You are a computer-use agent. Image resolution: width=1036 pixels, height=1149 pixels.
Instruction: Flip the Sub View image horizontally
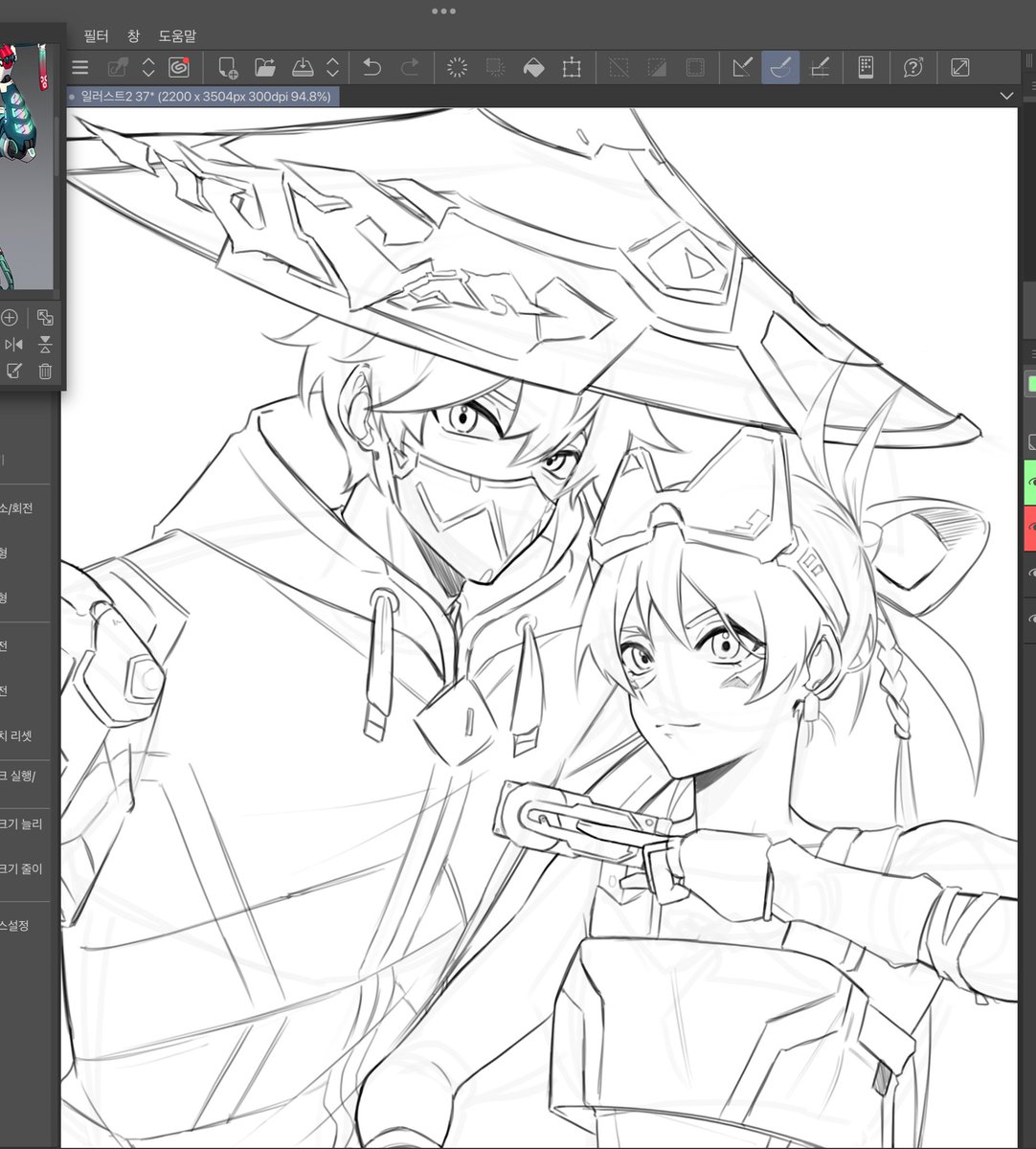tap(13, 345)
